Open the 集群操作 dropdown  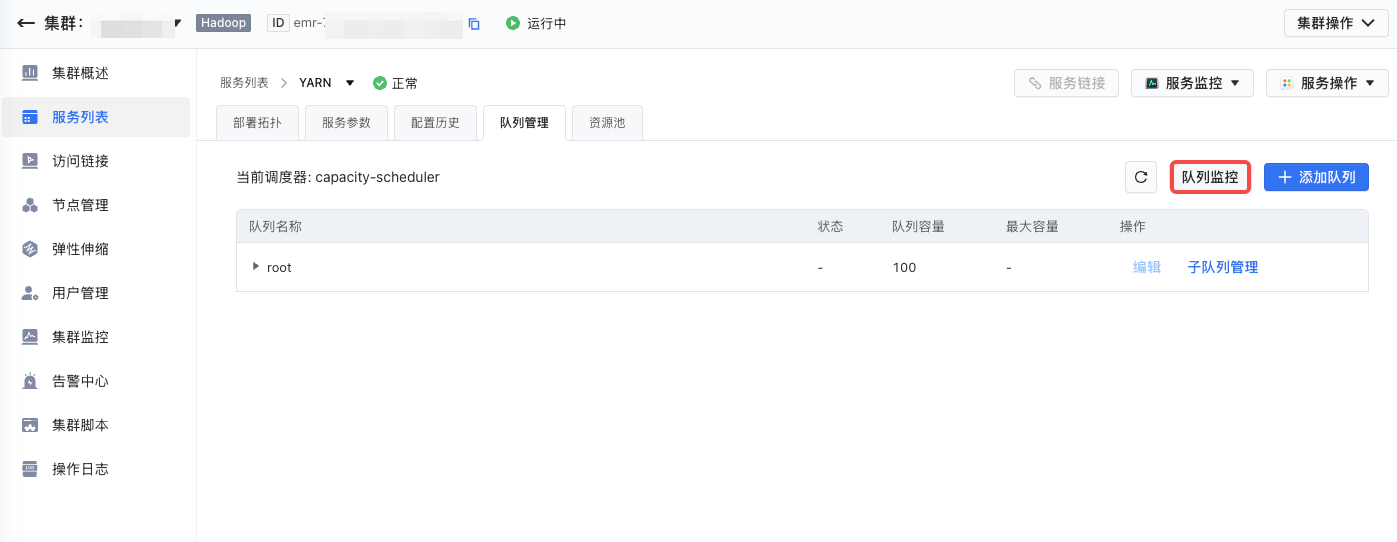coord(1336,23)
